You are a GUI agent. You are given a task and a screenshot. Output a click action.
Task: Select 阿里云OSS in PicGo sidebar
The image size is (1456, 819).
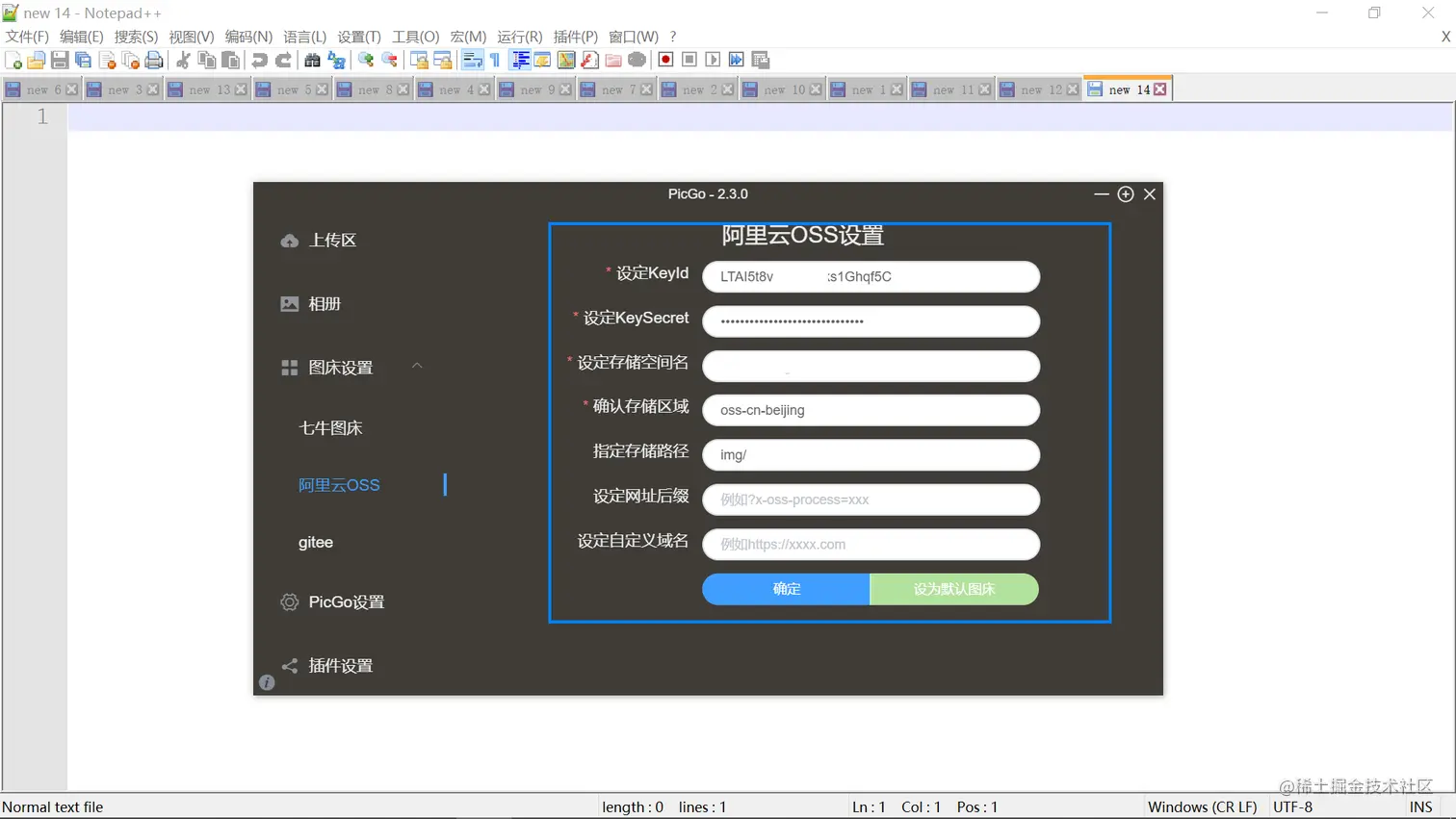(339, 485)
